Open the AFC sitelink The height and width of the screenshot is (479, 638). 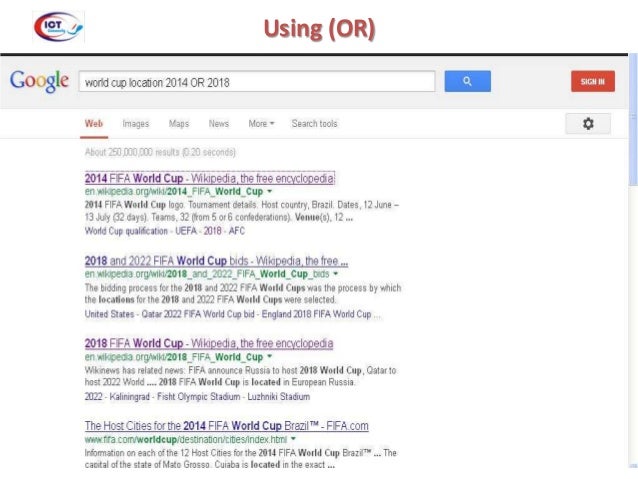coord(237,231)
